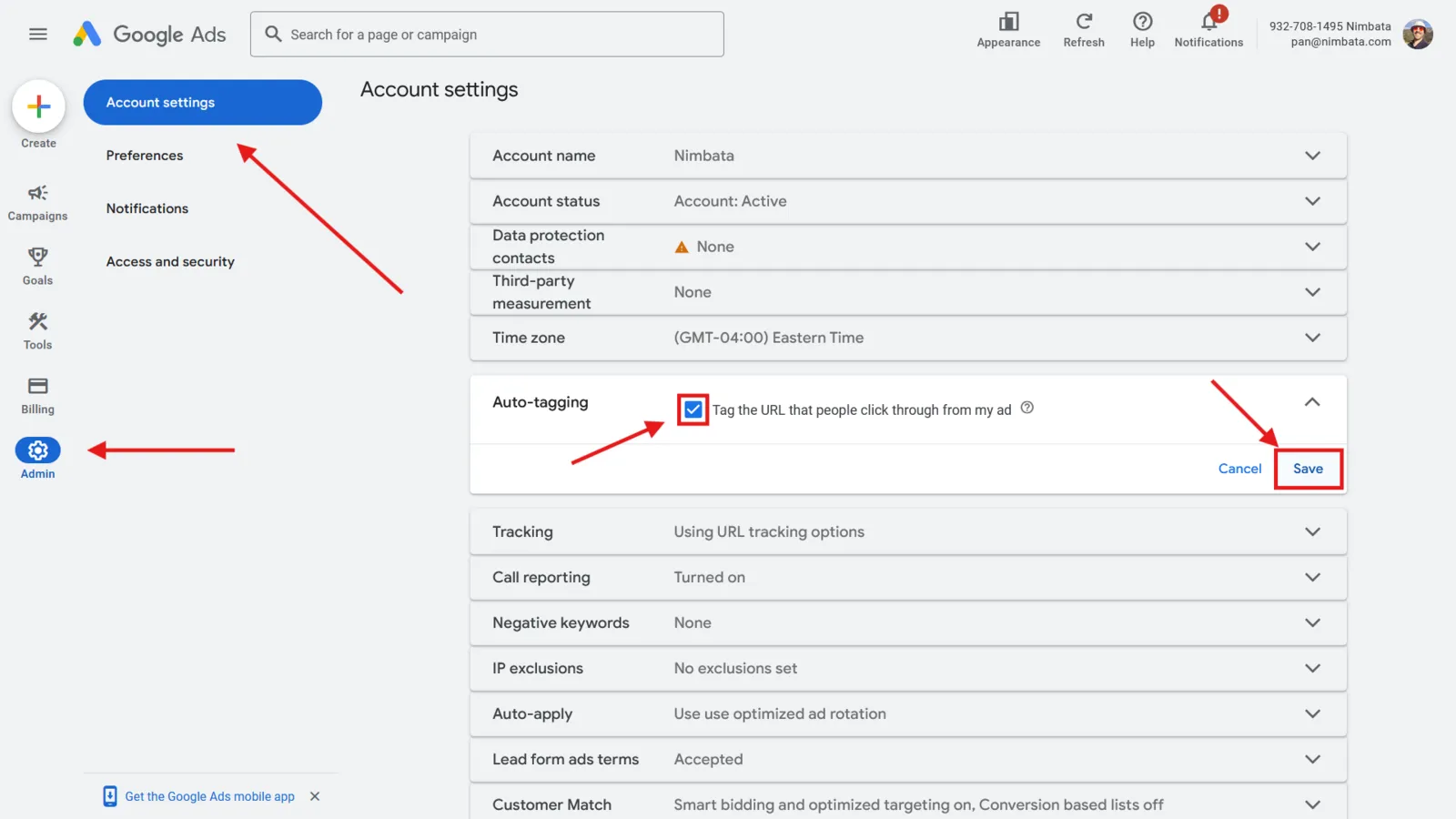Uncheck the Tag the URL checkbox
The height and width of the screenshot is (819, 1456).
pyautogui.click(x=693, y=409)
